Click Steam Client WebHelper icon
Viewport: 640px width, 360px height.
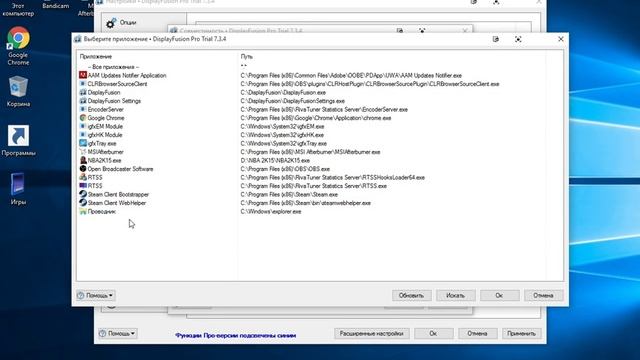(x=83, y=203)
